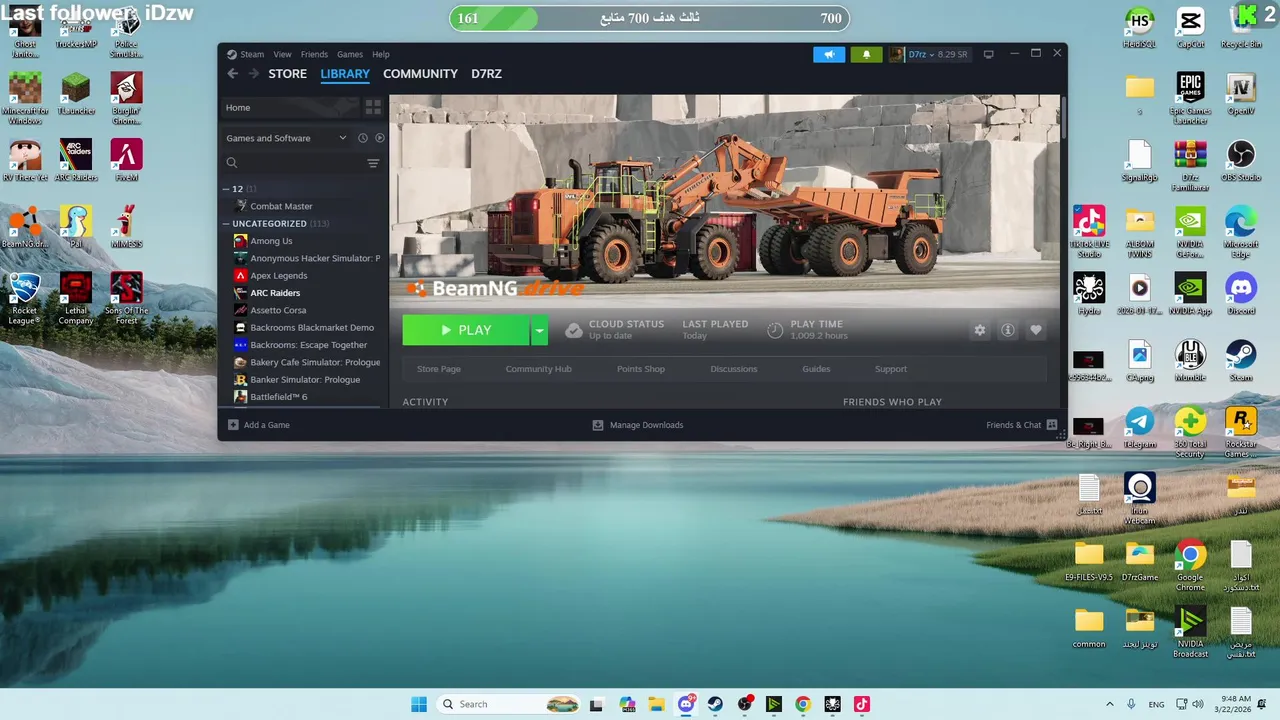Open Steam from the taskbar
The width and height of the screenshot is (1280, 720).
click(715, 704)
